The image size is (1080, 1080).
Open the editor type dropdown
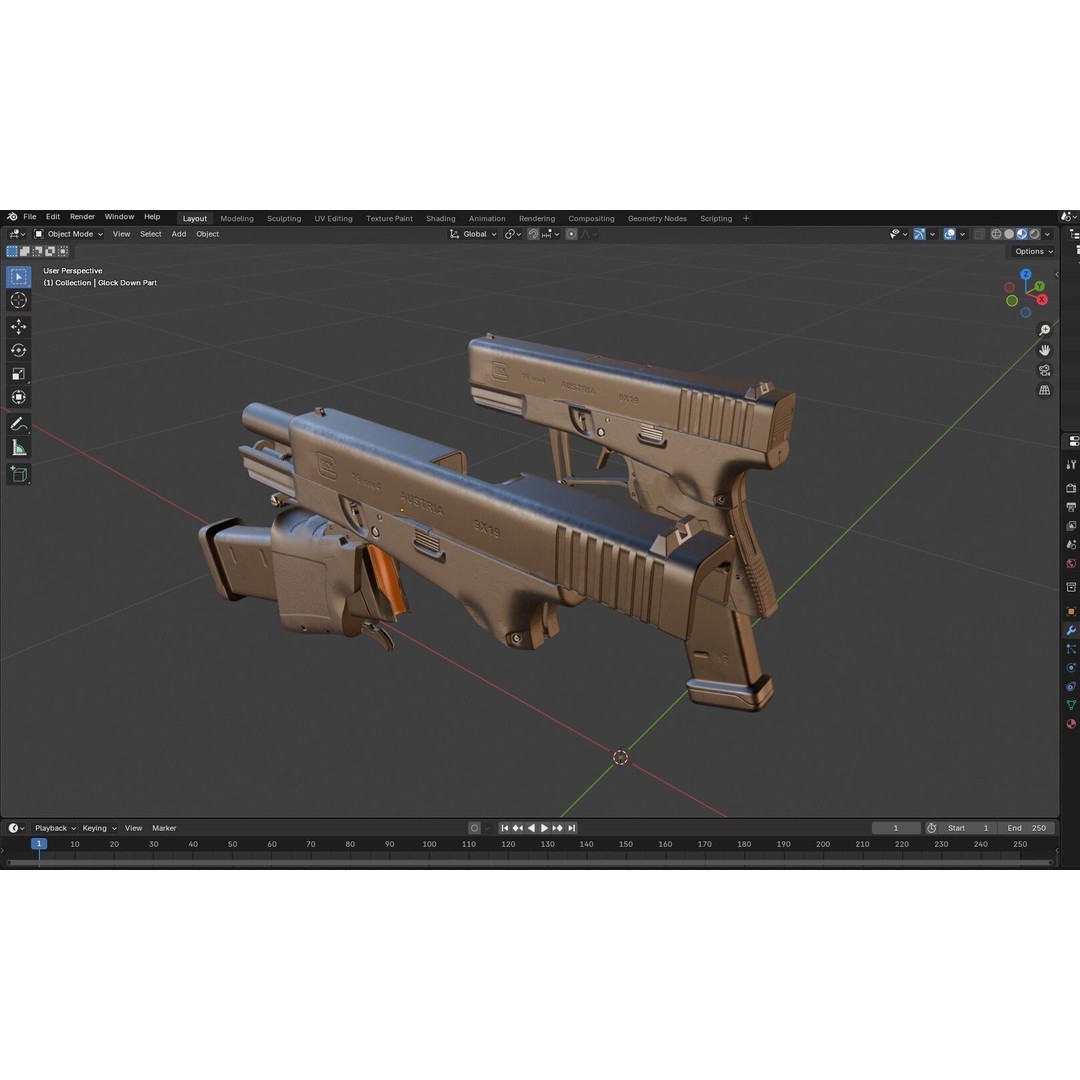tap(17, 234)
